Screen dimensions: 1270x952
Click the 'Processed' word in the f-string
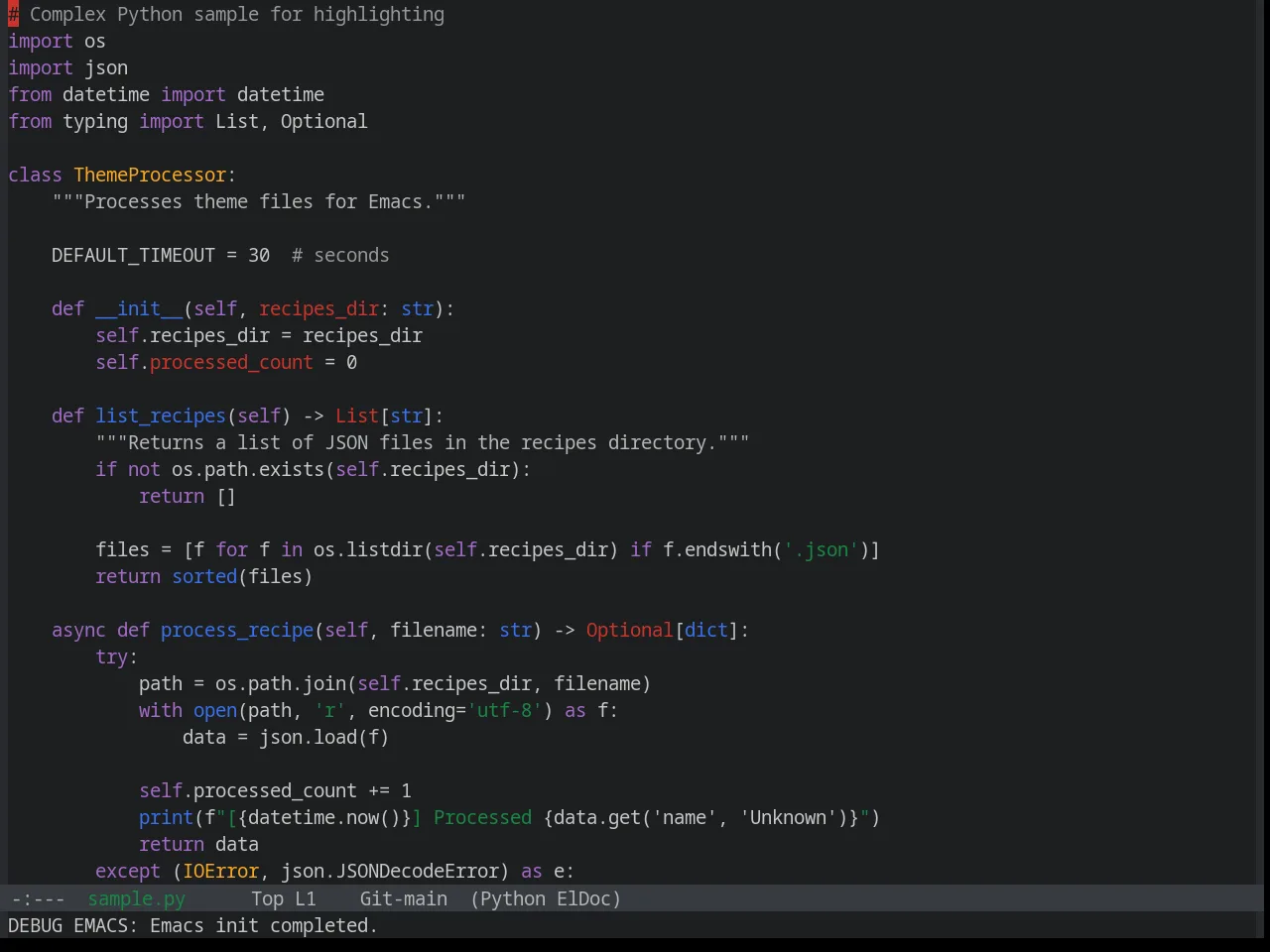click(x=482, y=818)
